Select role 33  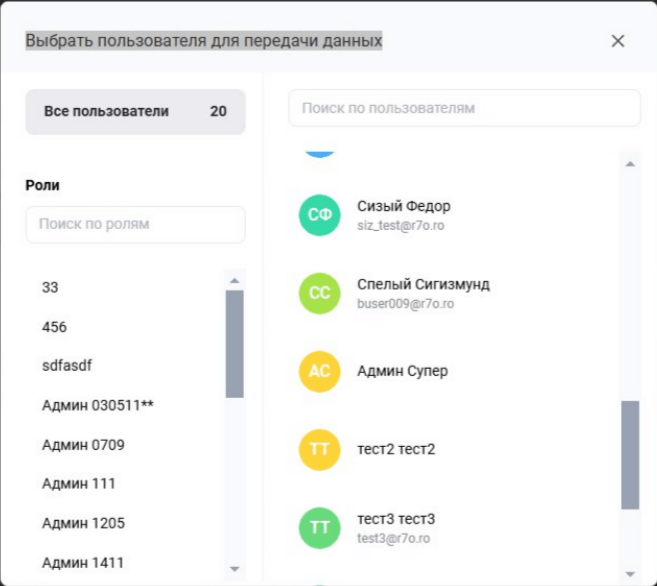(50, 287)
